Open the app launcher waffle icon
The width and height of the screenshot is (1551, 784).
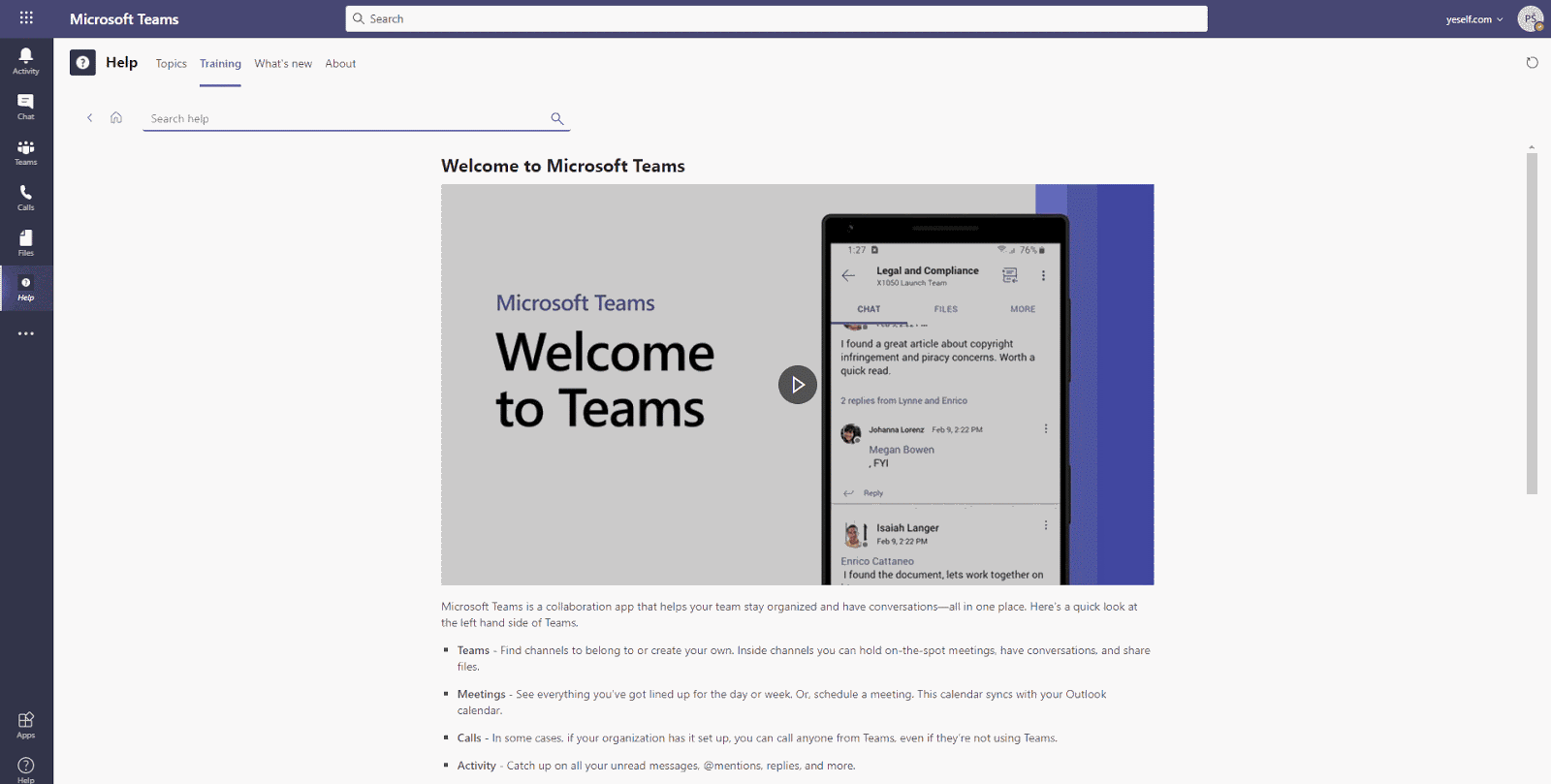point(26,18)
